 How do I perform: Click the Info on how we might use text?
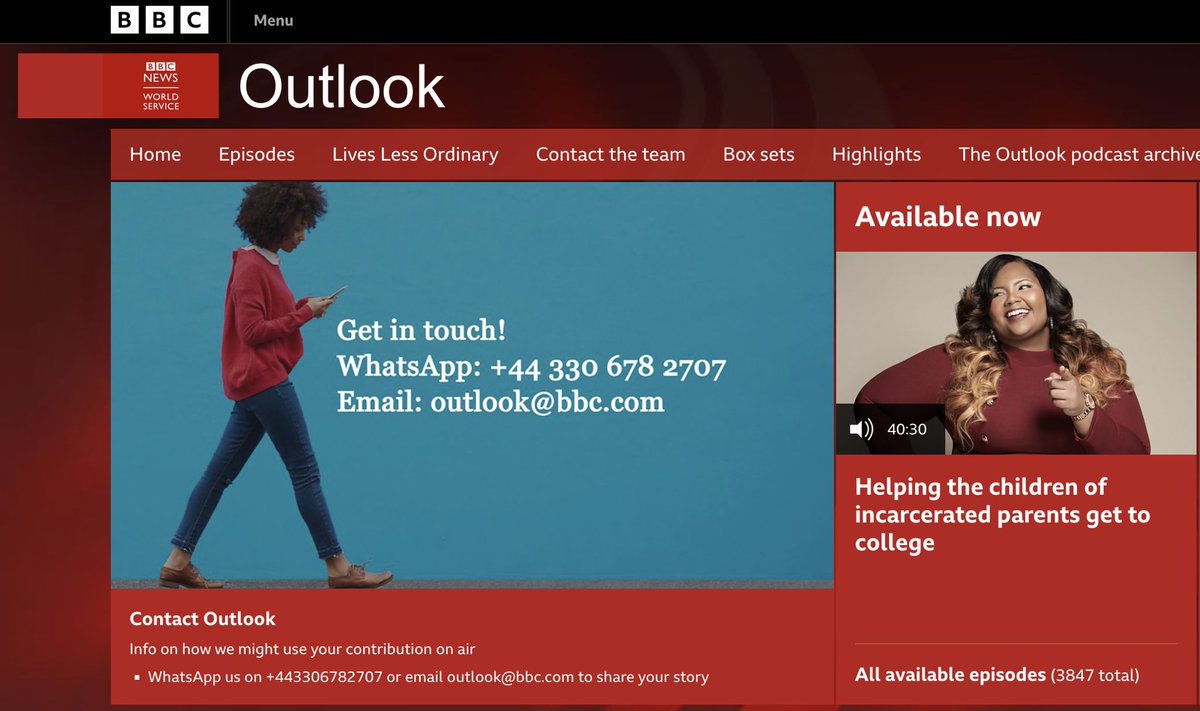(x=300, y=648)
